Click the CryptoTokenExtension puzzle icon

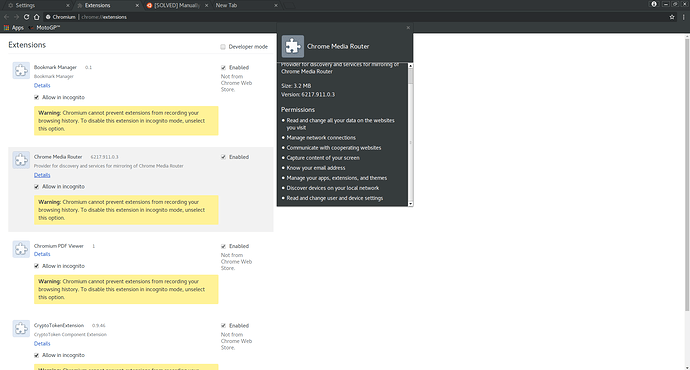point(21,329)
